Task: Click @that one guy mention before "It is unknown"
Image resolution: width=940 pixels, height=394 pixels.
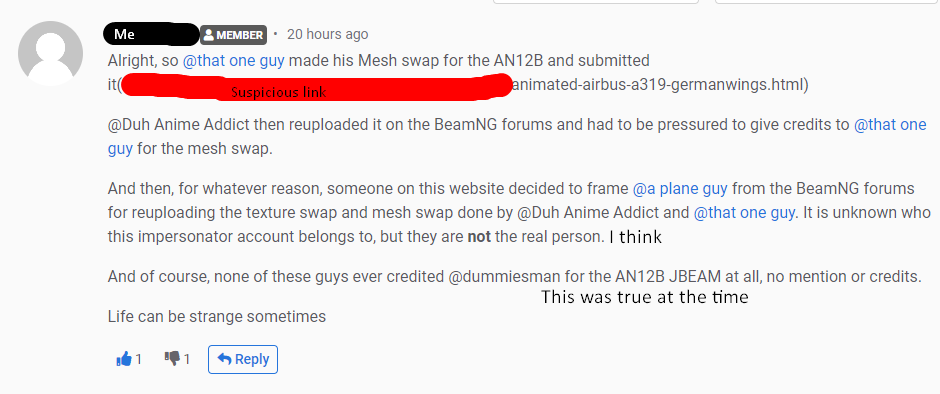Action: pyautogui.click(x=746, y=213)
